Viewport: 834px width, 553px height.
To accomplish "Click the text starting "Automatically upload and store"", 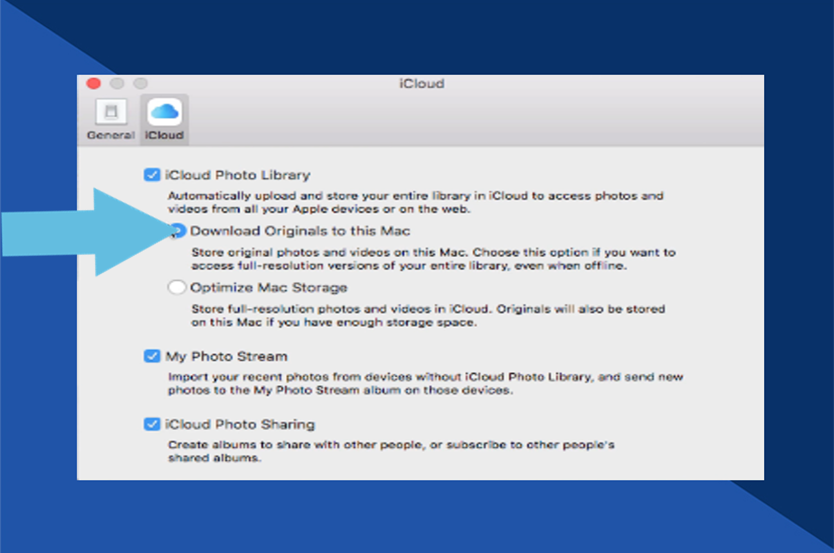I will coord(415,202).
